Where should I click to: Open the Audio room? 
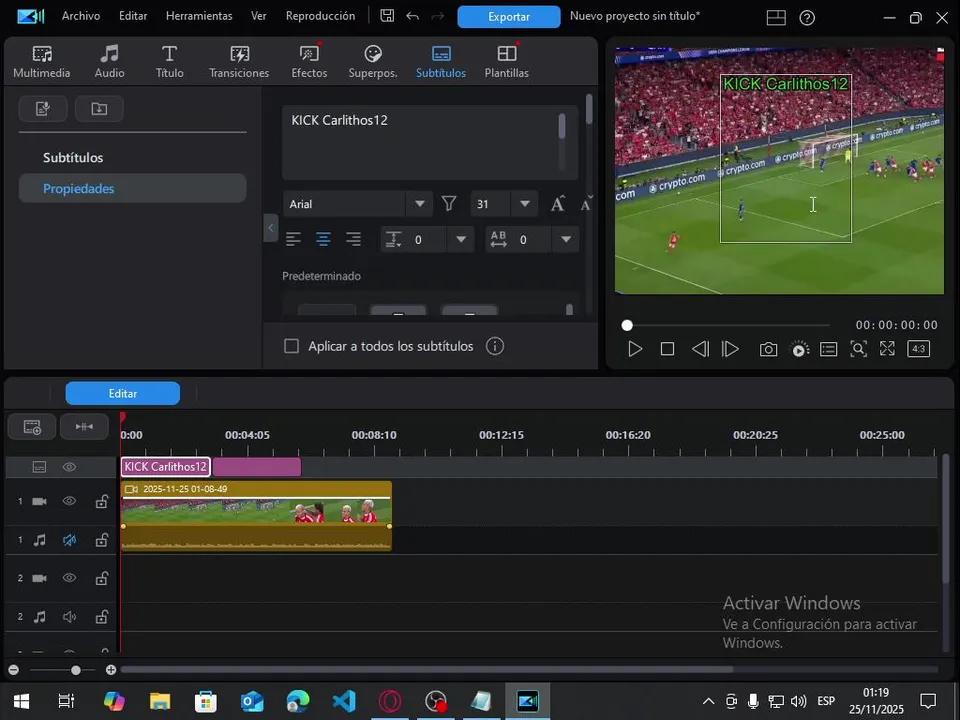pyautogui.click(x=110, y=62)
